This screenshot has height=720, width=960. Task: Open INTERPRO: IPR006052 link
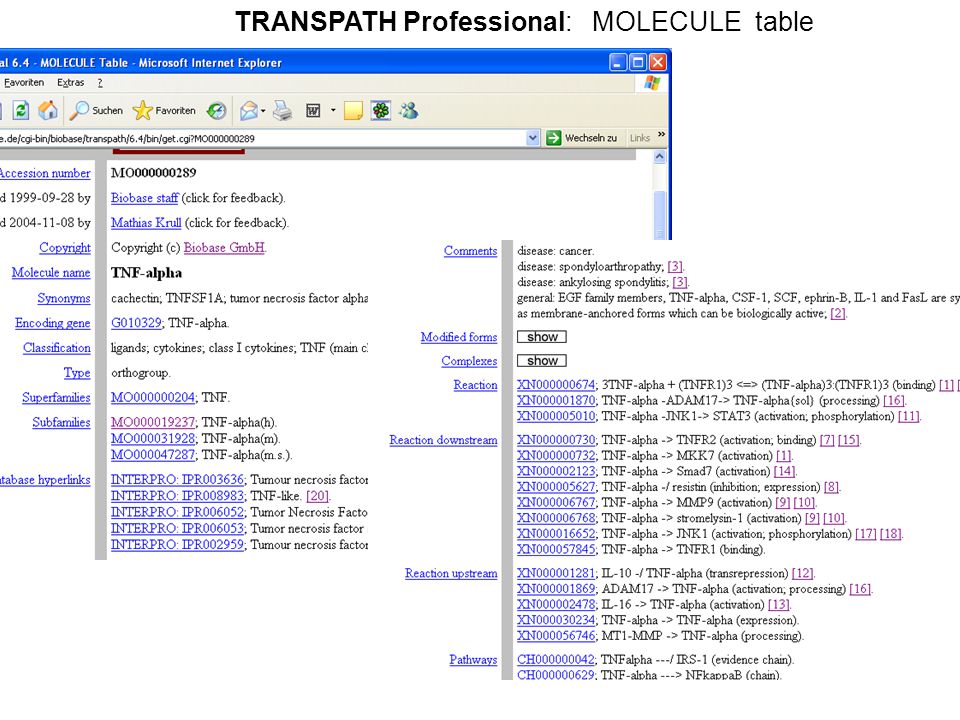click(x=178, y=512)
